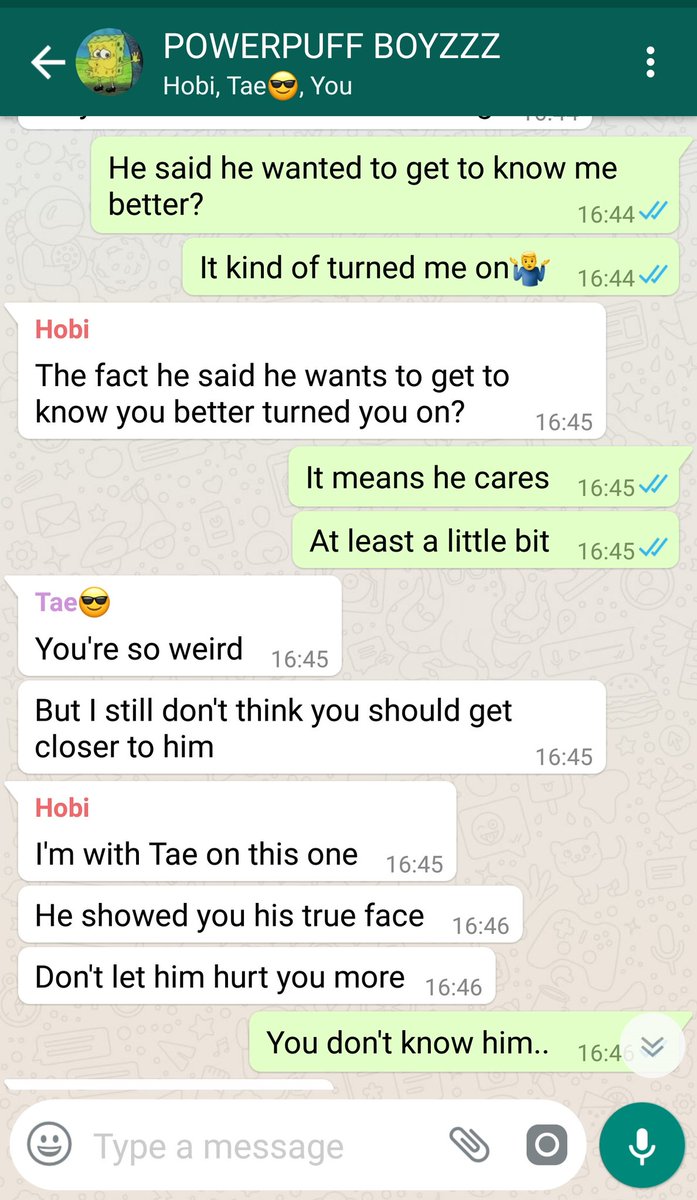Tap the paperclip attachment icon

click(x=467, y=1144)
